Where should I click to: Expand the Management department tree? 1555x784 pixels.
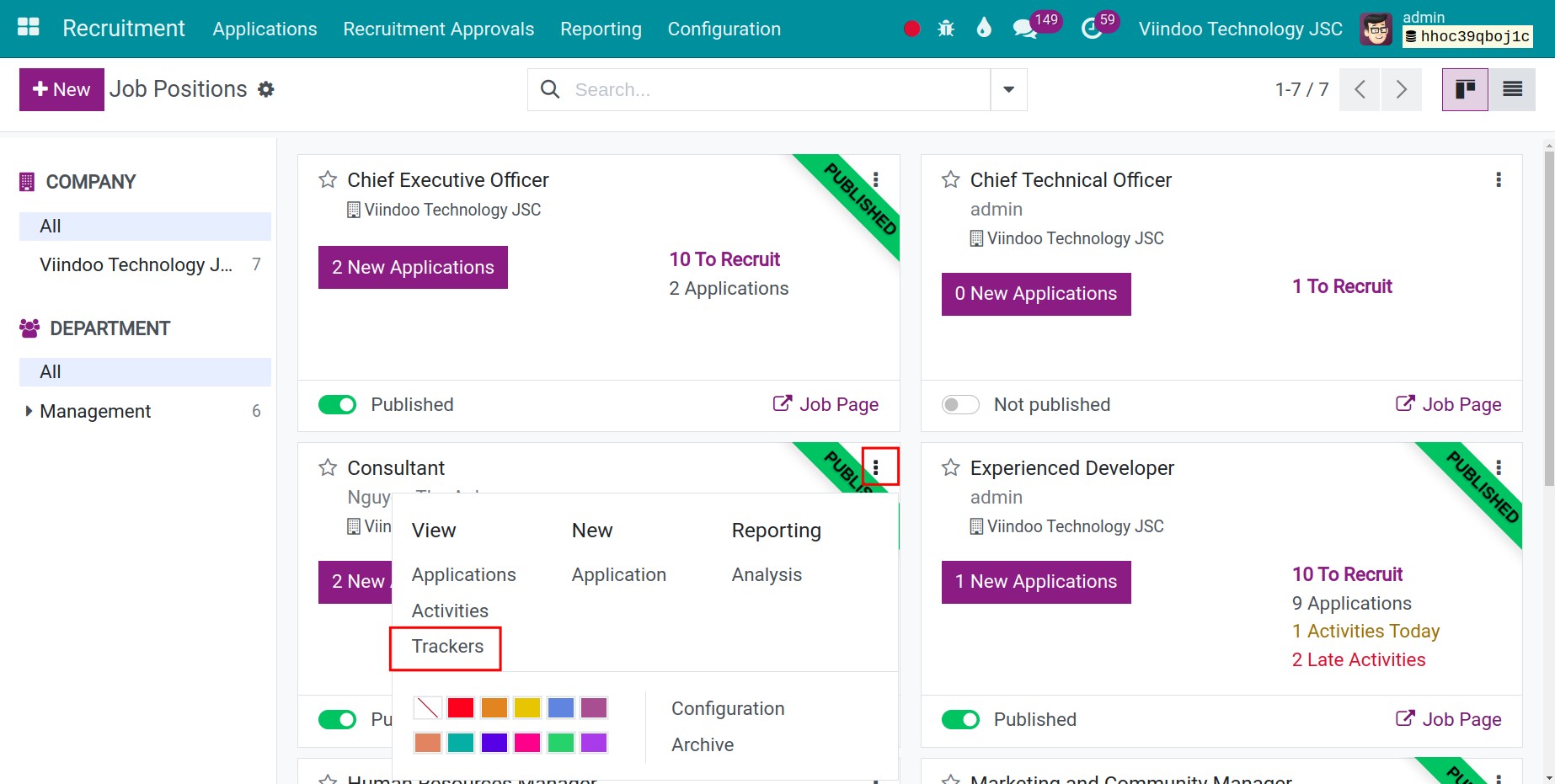pos(29,411)
